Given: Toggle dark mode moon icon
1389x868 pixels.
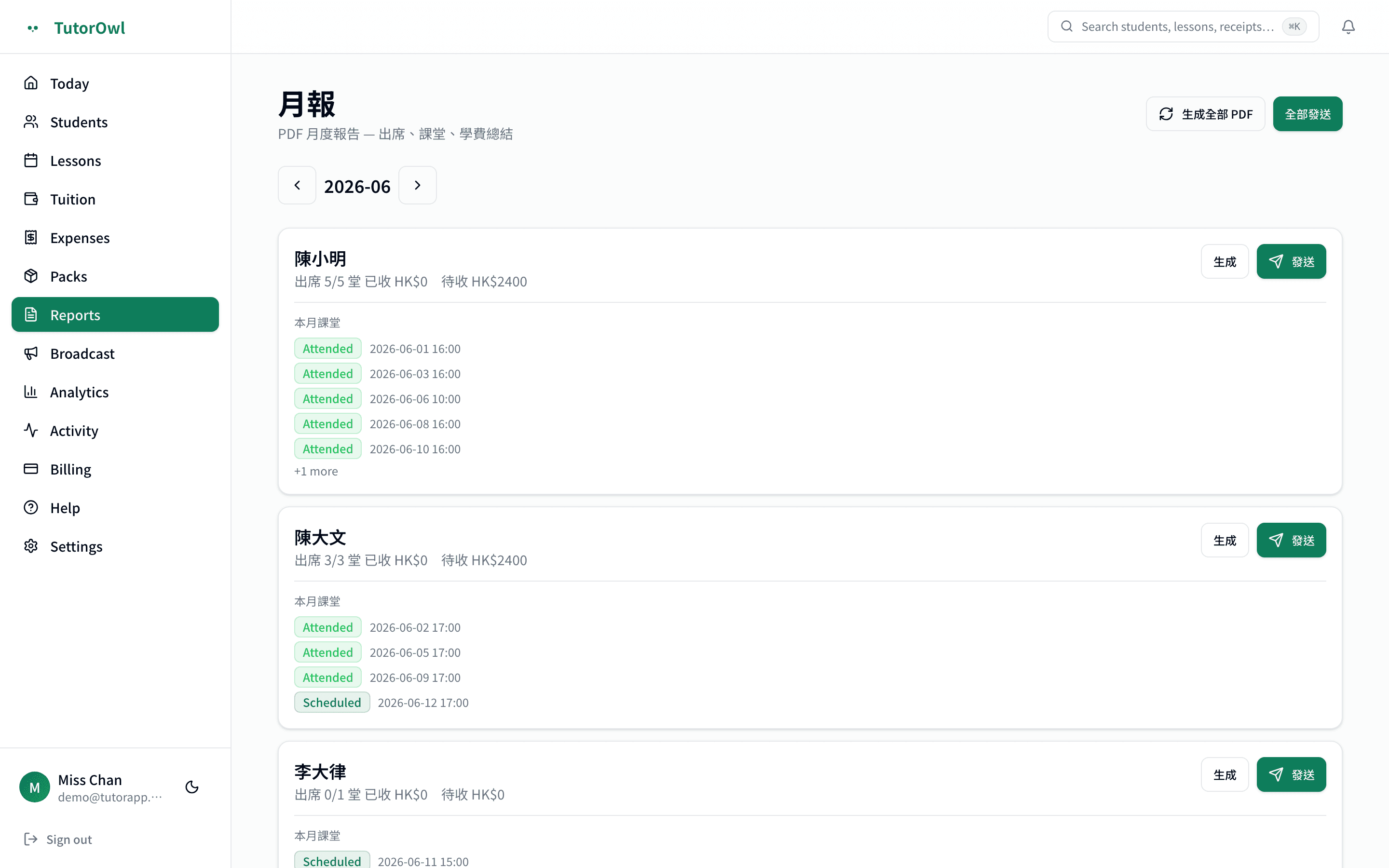Looking at the screenshot, I should tap(191, 787).
